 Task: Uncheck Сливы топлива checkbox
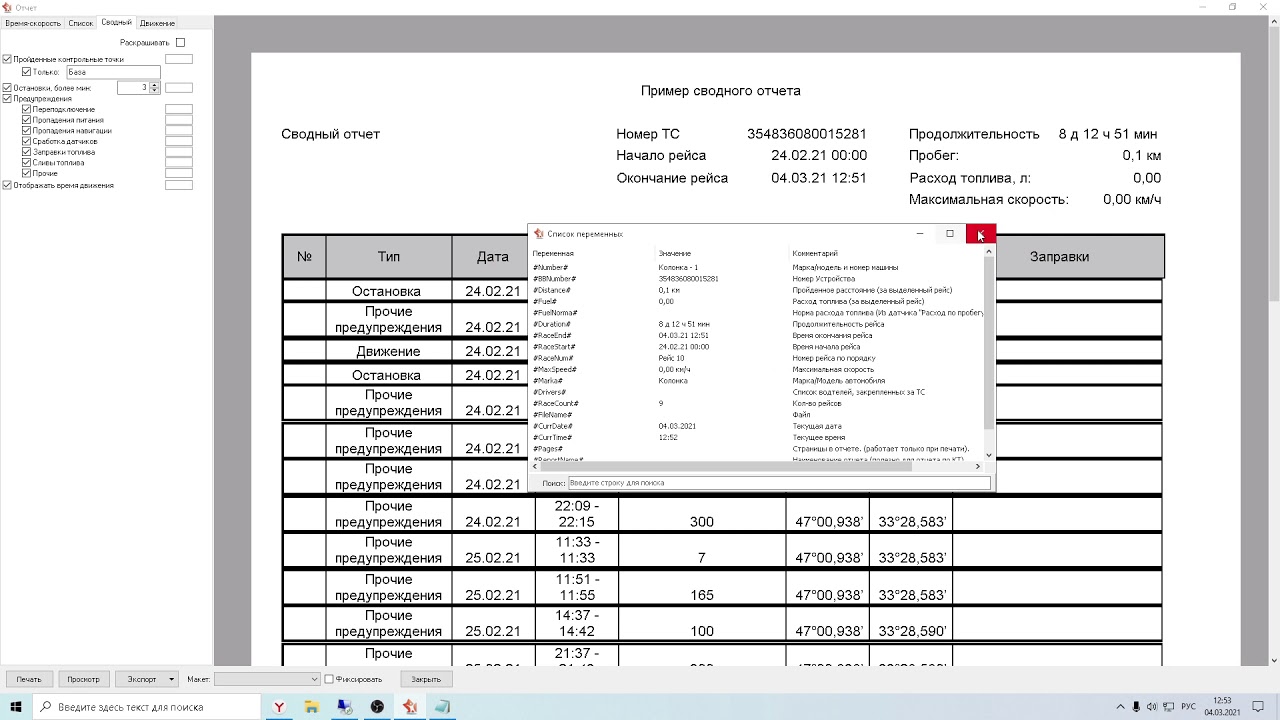[x=26, y=163]
